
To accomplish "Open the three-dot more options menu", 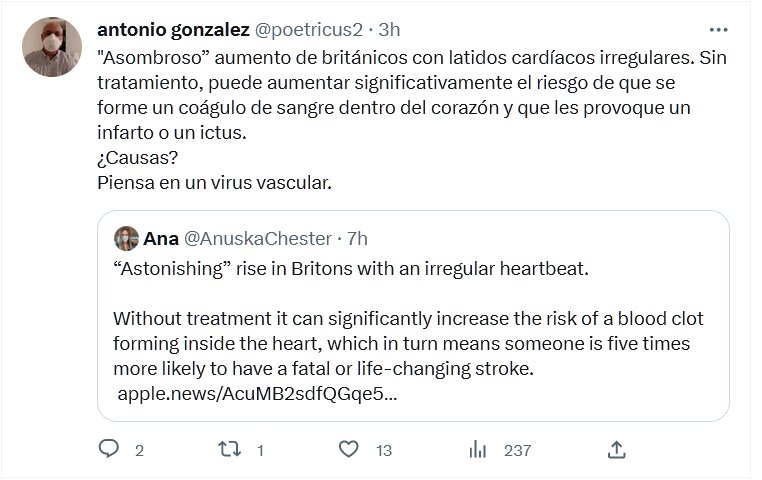I will point(718,29).
